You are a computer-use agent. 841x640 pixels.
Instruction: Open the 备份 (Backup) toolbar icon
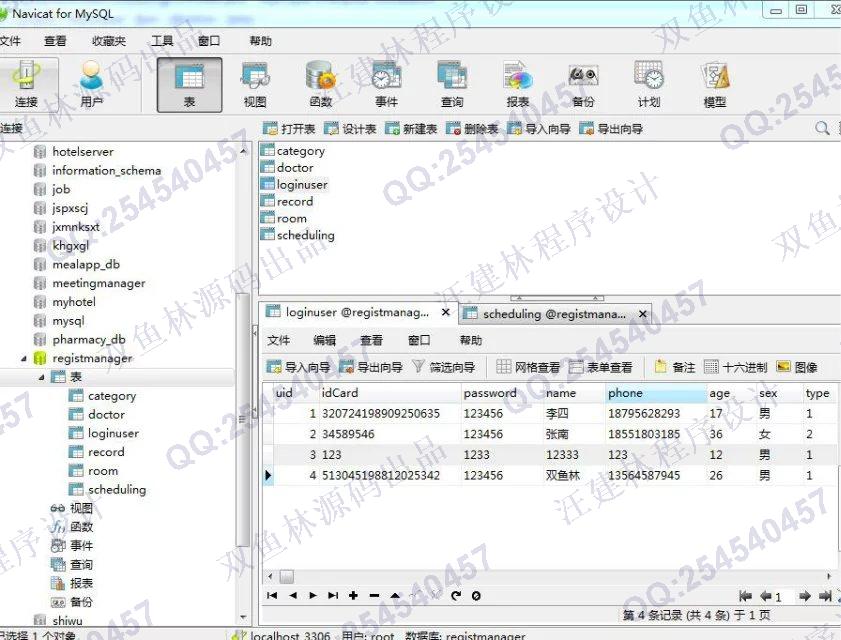pyautogui.click(x=584, y=84)
